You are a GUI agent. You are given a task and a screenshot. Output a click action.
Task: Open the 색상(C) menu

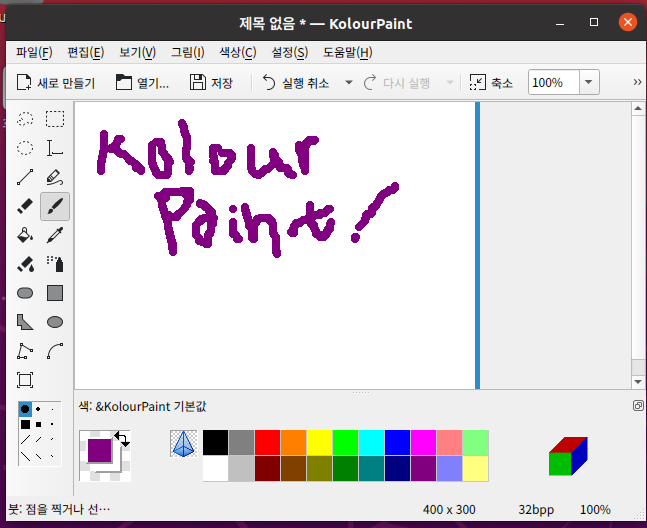238,52
